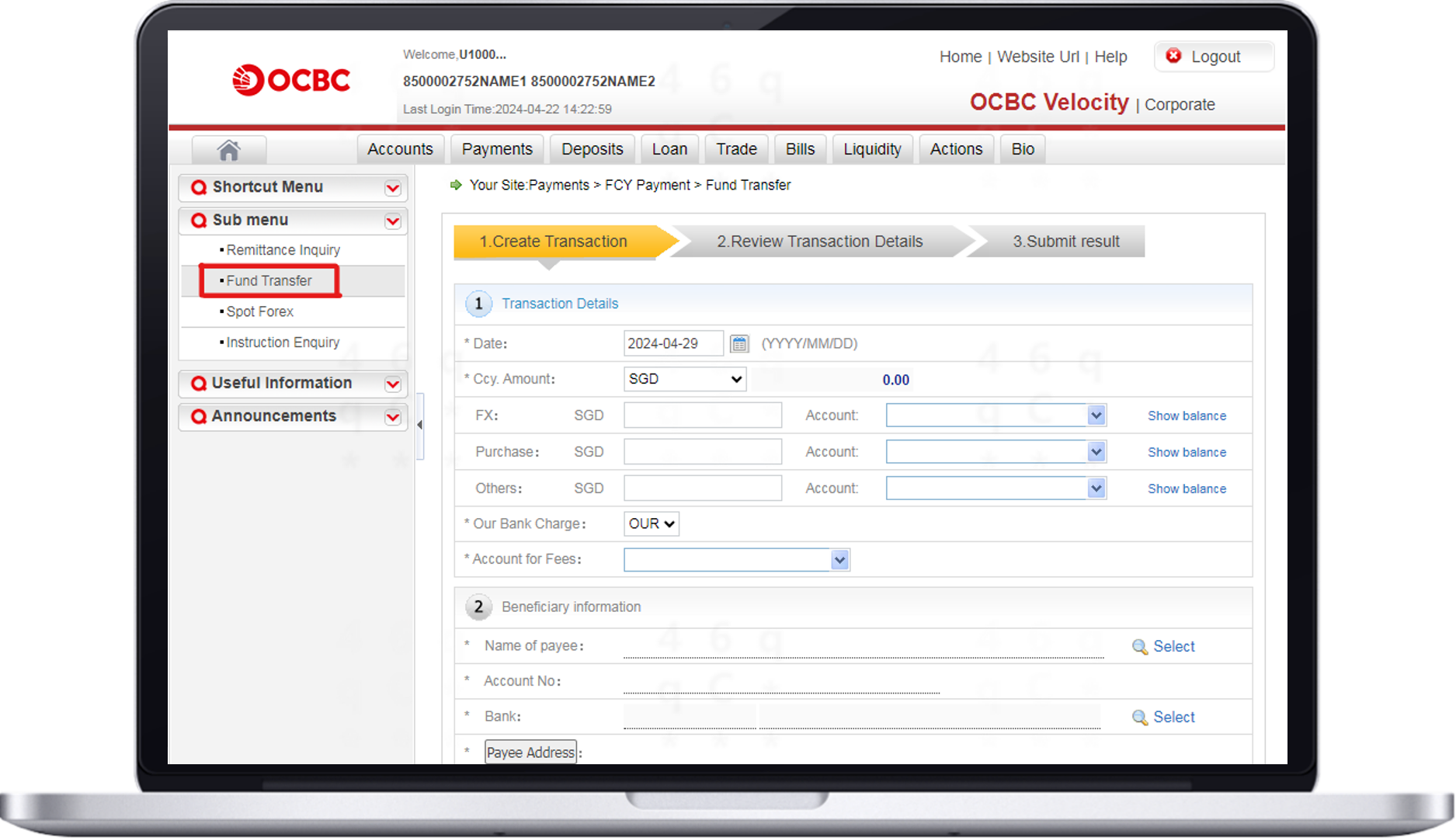The width and height of the screenshot is (1456, 838).
Task: Expand the Announcements chevron
Action: [393, 417]
